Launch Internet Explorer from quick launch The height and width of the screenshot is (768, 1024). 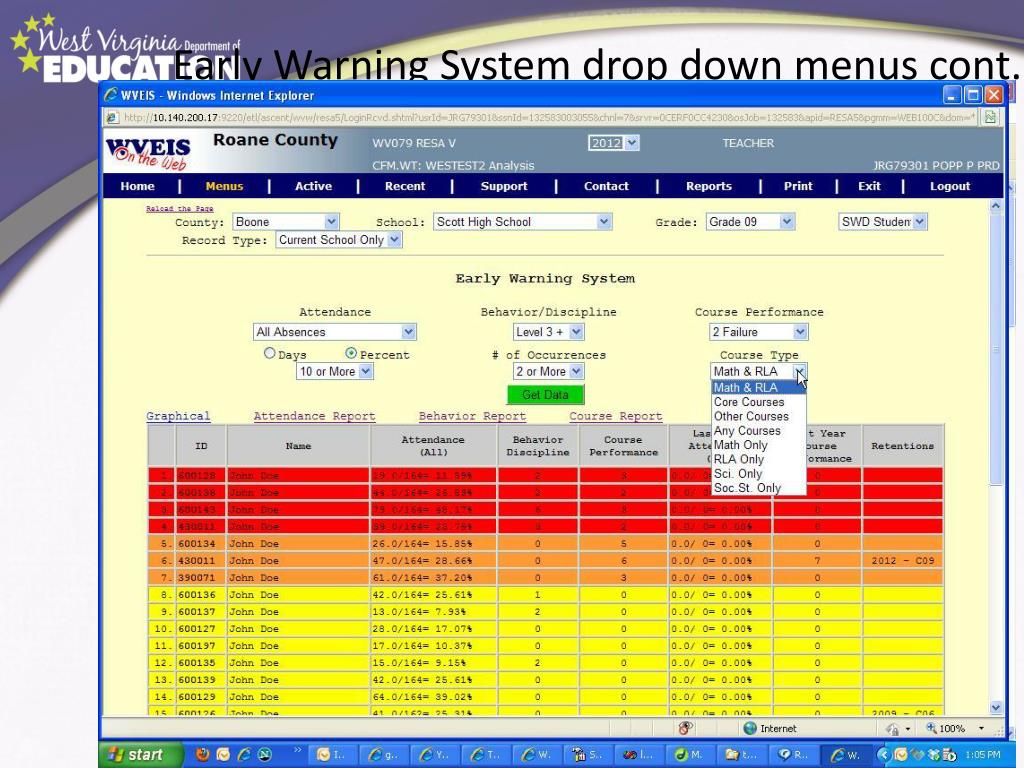coord(244,755)
